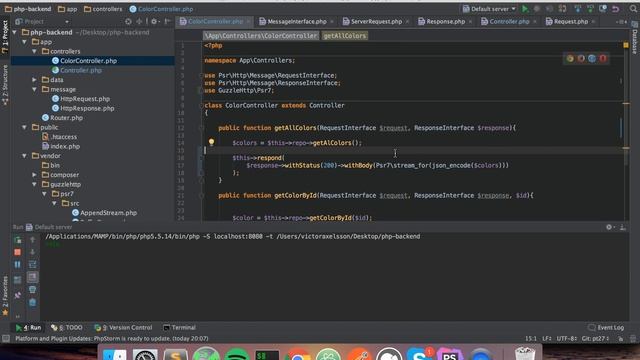Screen dimensions: 640x360
Task: Click the intention lightbulb on line 14
Action: pyautogui.click(x=211, y=142)
